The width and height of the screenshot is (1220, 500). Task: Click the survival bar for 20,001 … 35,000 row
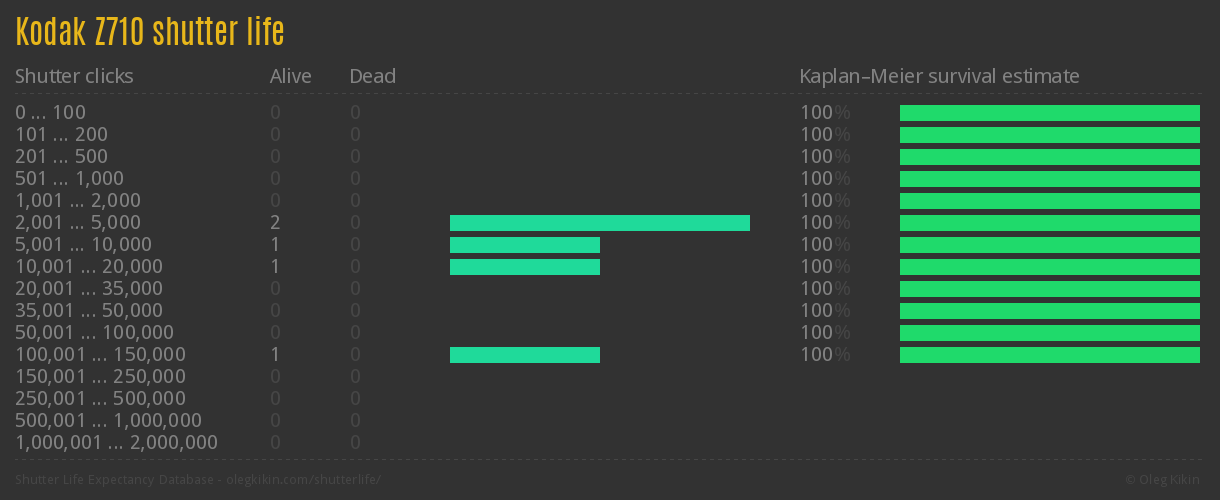[x=1049, y=289]
